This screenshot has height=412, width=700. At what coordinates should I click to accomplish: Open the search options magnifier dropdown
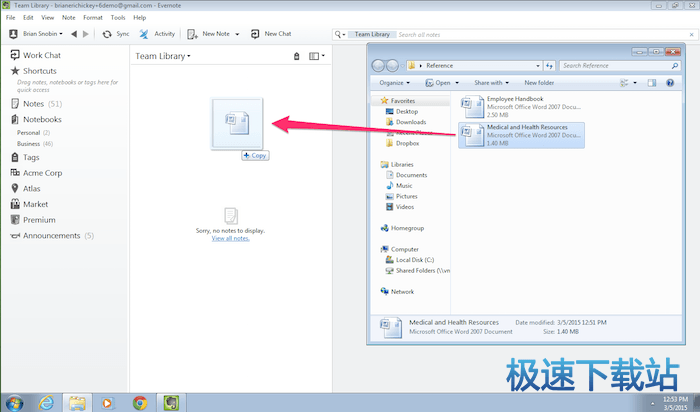[340, 34]
